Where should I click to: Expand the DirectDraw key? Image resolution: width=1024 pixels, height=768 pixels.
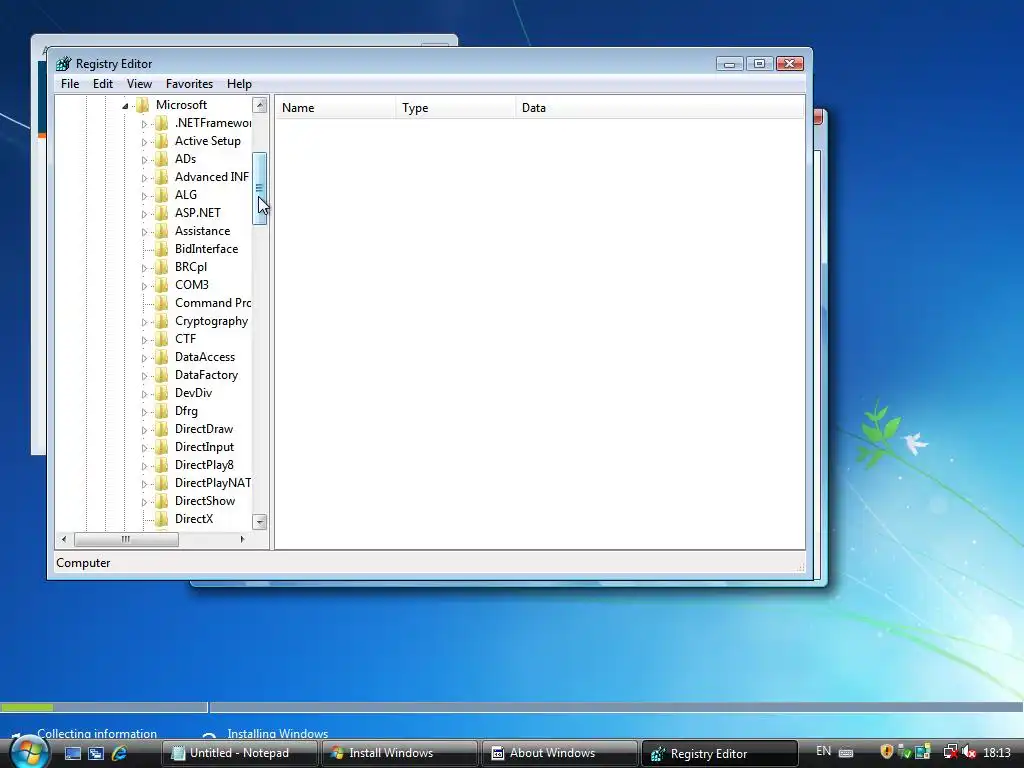point(144,430)
